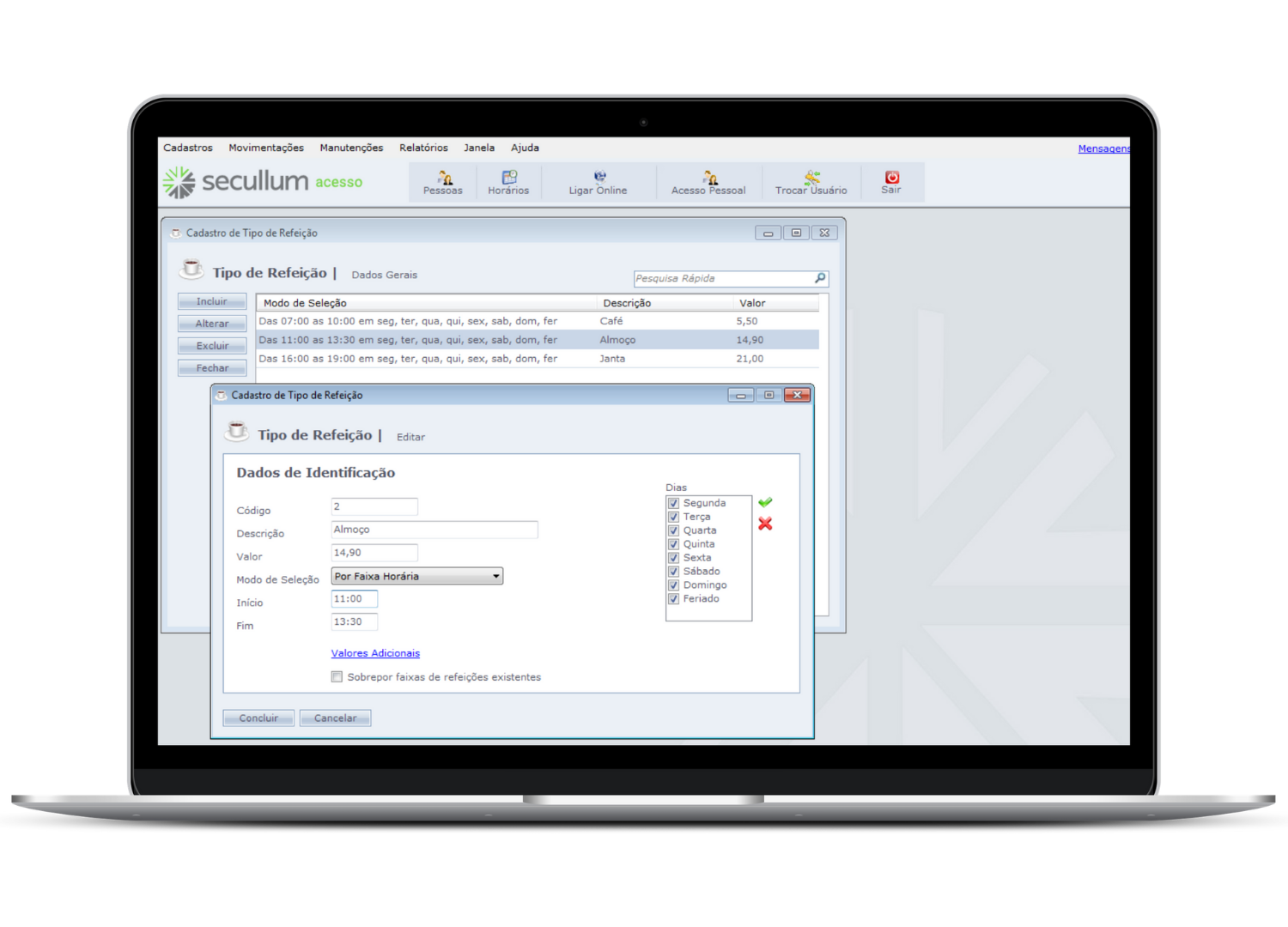This screenshot has height=927, width=1288.
Task: Expand the Modo de Seleção dropdown
Action: (x=496, y=577)
